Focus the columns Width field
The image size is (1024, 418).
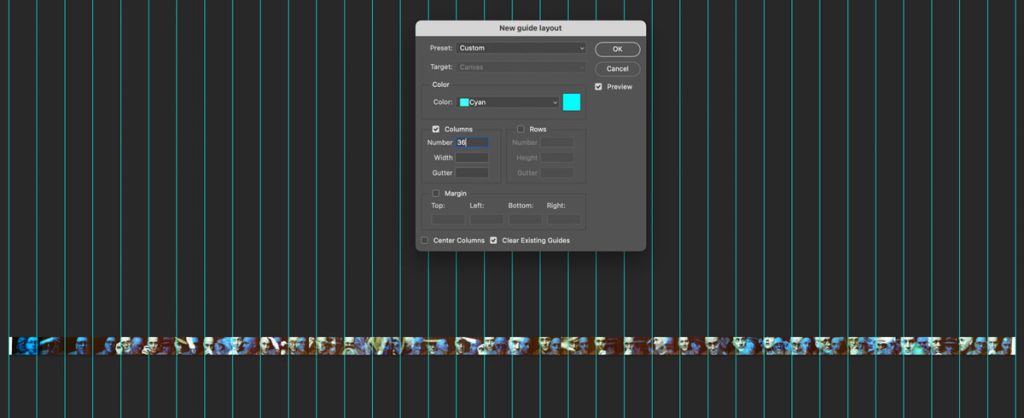[472, 158]
